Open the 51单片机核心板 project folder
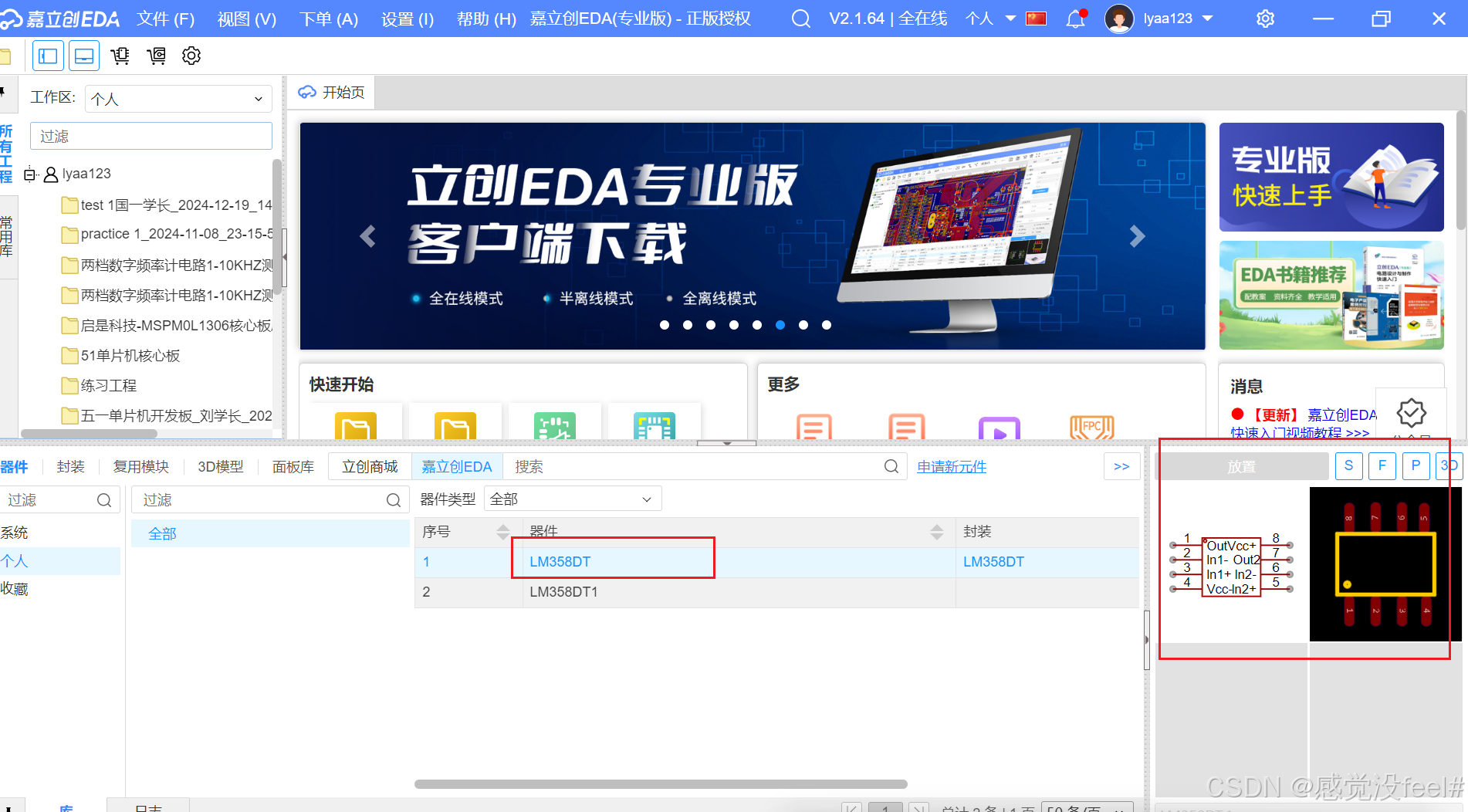This screenshot has height=812, width=1468. (121, 356)
